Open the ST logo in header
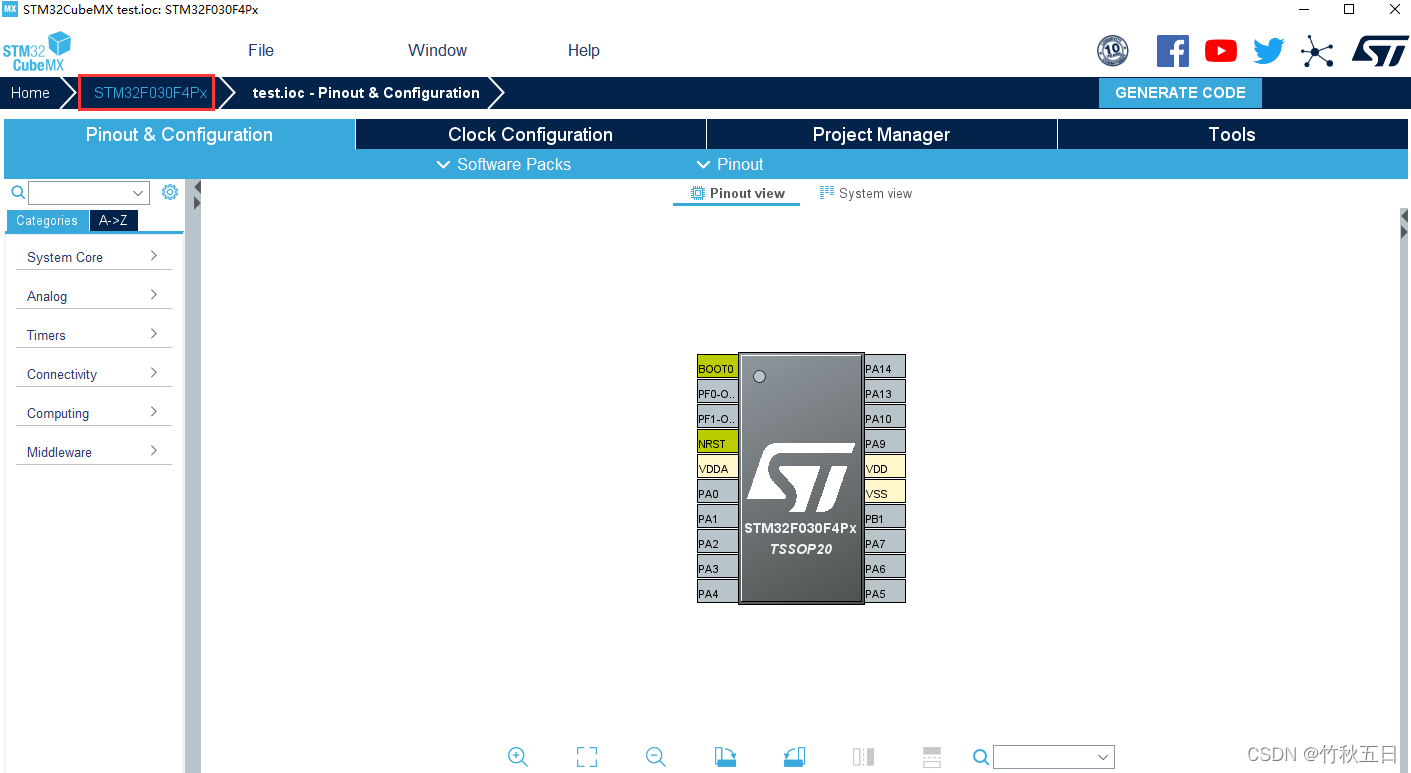1411x773 pixels. (1379, 51)
